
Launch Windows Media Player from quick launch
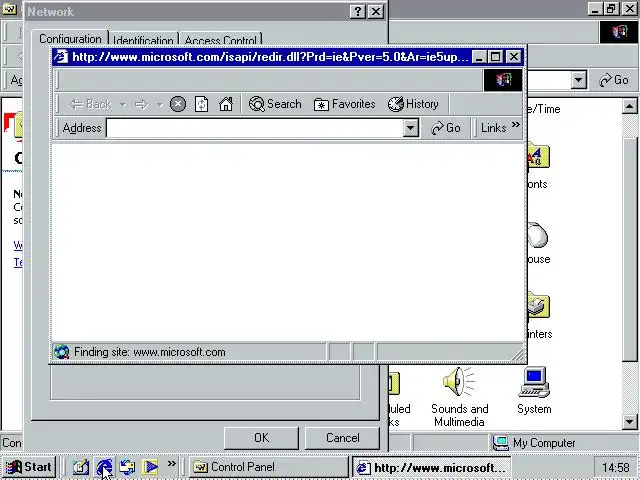point(150,467)
